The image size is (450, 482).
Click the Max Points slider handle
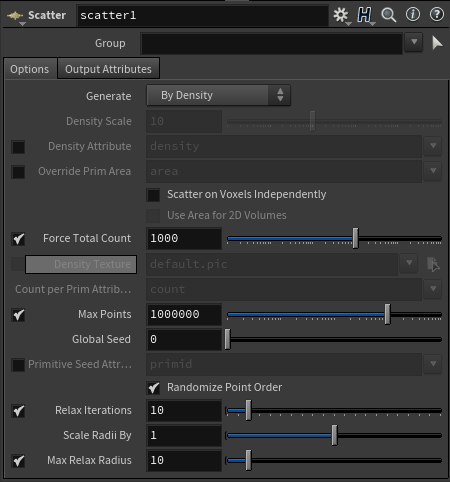pos(387,314)
